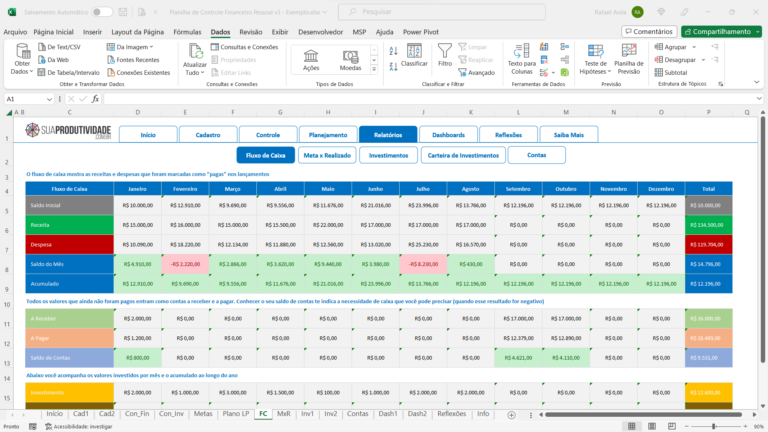Sort descending Z to A

pyautogui.click(x=393, y=67)
